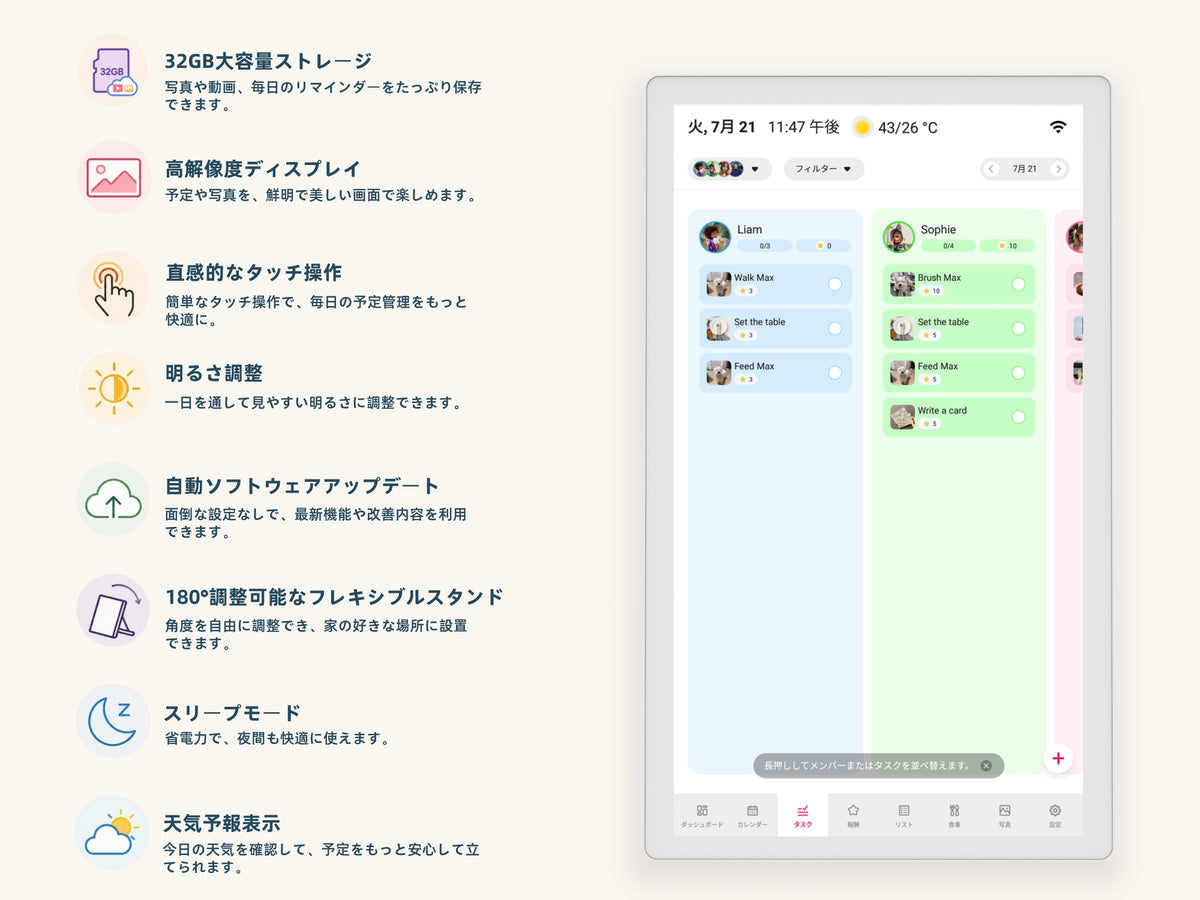The width and height of the screenshot is (1200, 900).
Task: Select the タスク tab
Action: pos(803,815)
